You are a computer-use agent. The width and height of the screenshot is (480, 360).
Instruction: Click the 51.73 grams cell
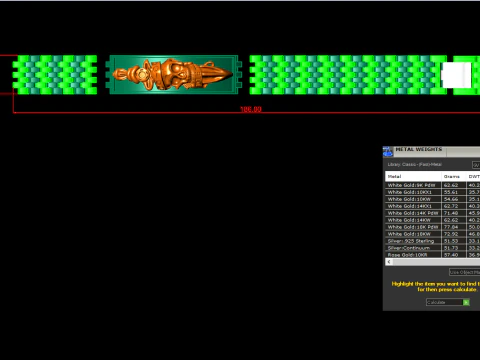(x=454, y=248)
